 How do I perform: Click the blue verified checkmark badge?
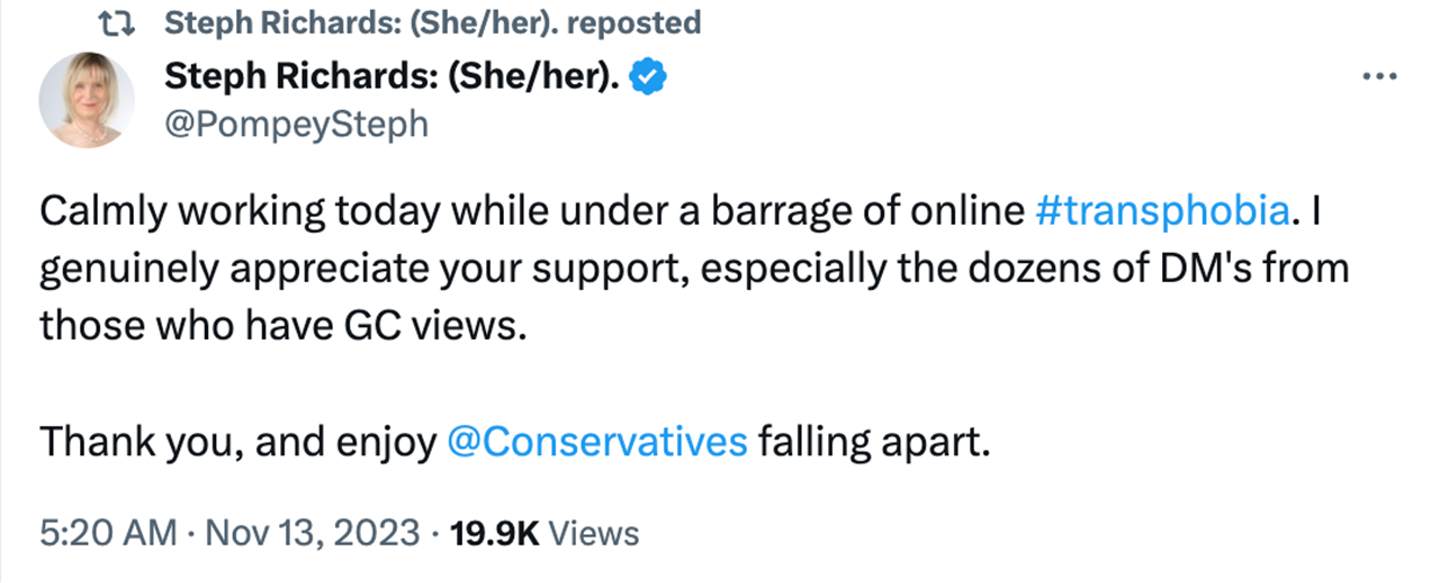pos(652,76)
